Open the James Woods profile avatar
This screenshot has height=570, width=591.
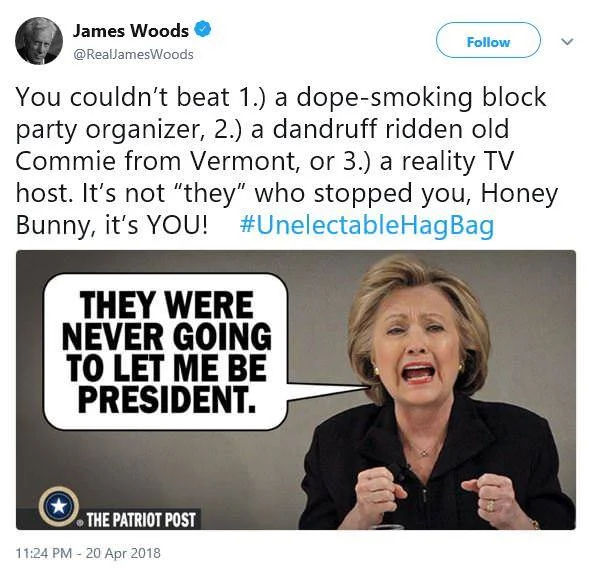pyautogui.click(x=39, y=41)
